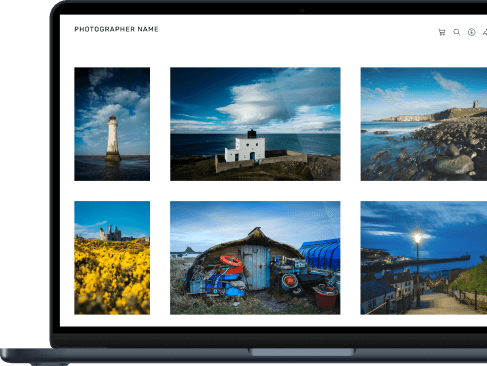The image size is (487, 366).
Task: Click the search magnifier icon
Action: [x=457, y=32]
